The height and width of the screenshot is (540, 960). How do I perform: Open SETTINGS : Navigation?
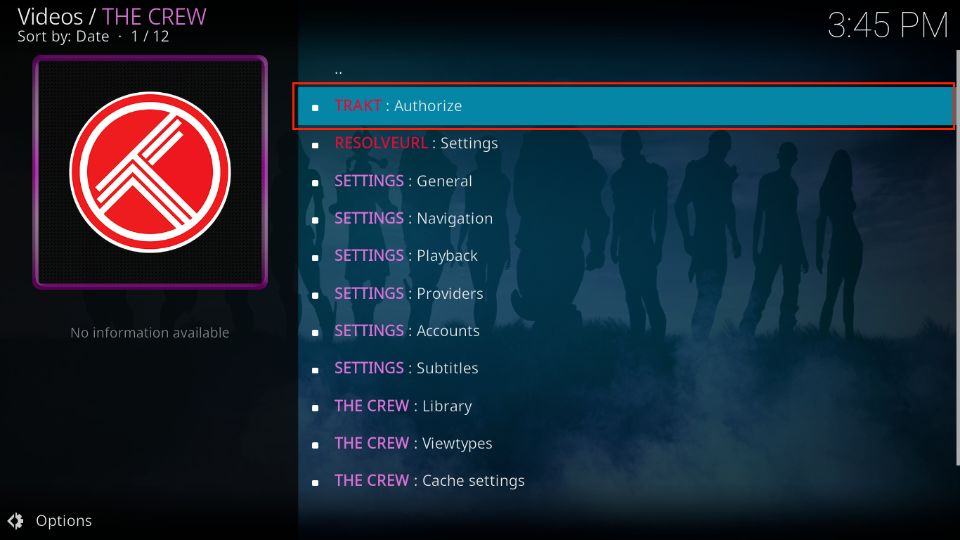626,219
